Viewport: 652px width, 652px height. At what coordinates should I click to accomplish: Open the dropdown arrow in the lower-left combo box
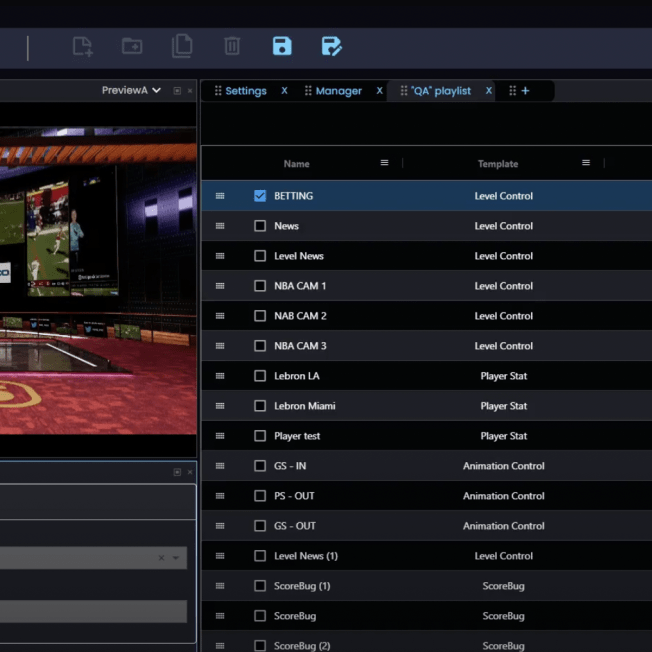click(x=176, y=558)
